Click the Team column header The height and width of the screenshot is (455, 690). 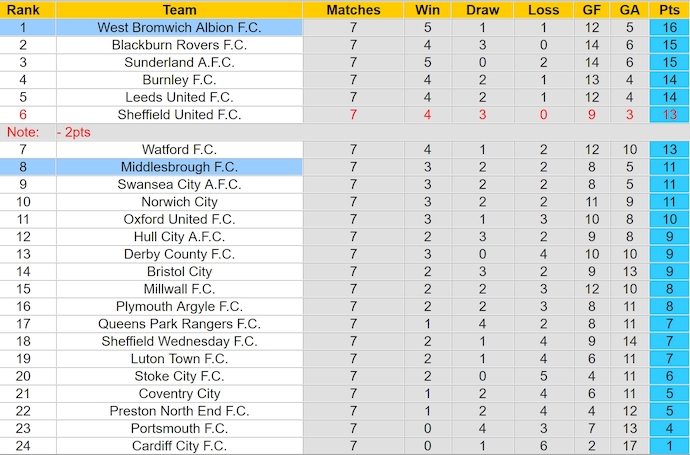pyautogui.click(x=179, y=10)
